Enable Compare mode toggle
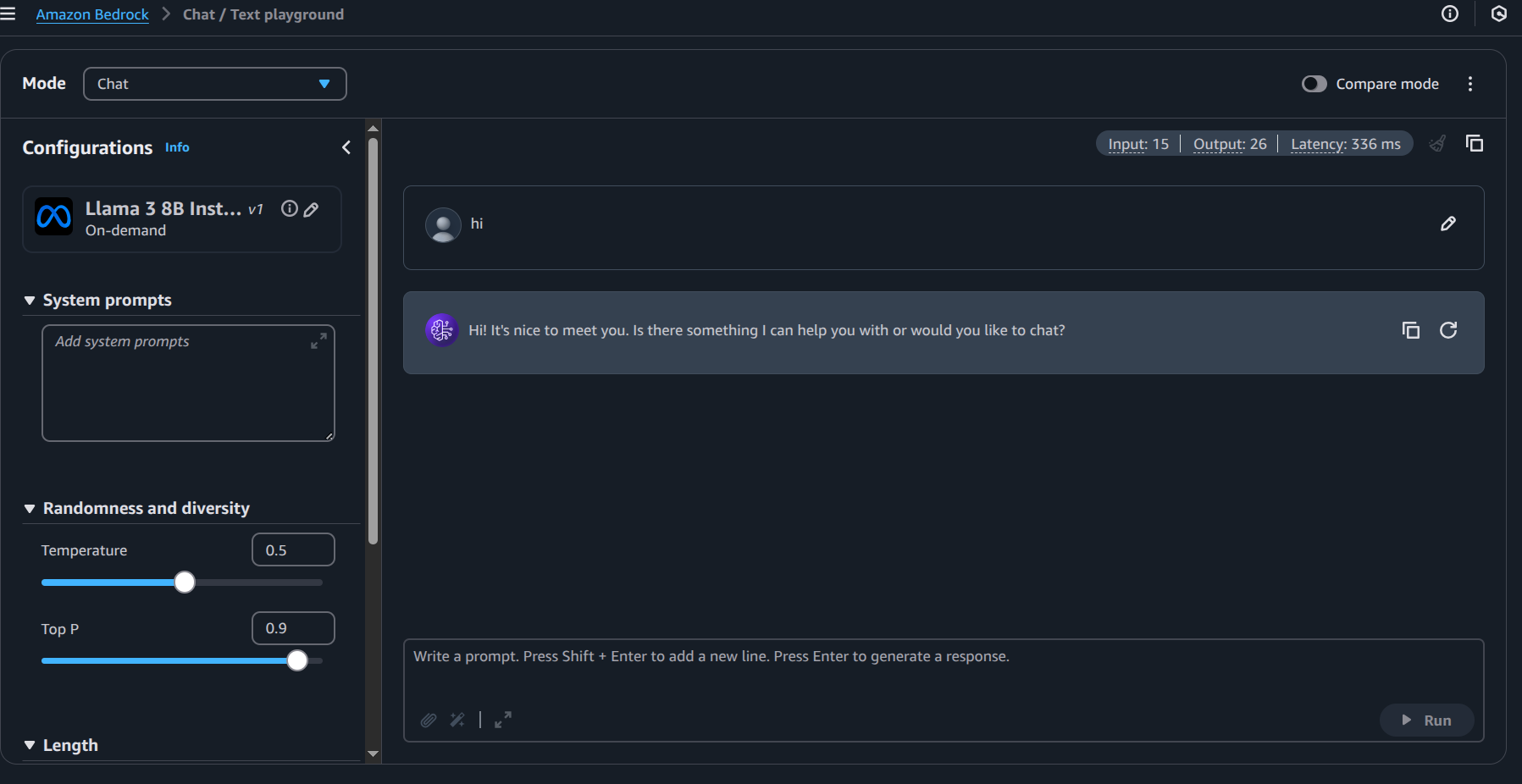1522x784 pixels. tap(1314, 84)
